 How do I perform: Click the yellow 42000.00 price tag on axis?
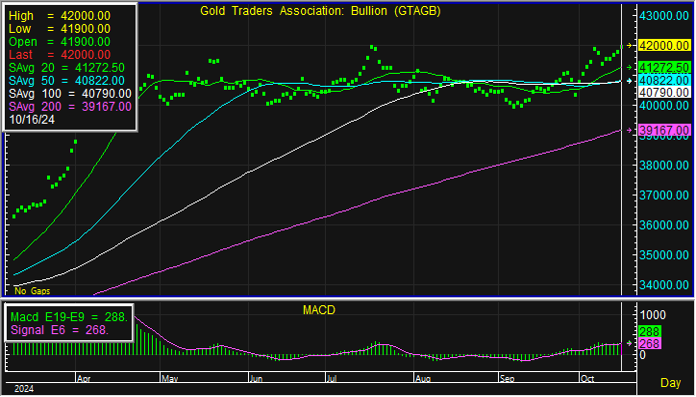click(664, 45)
